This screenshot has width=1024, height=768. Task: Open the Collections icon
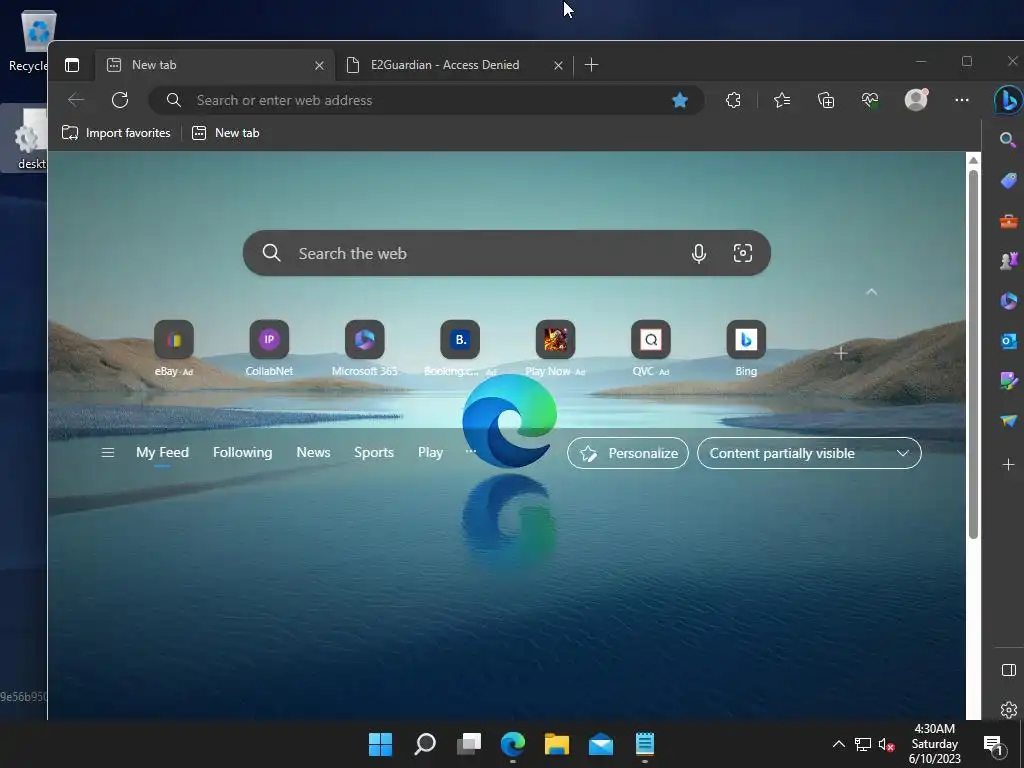[x=826, y=100]
